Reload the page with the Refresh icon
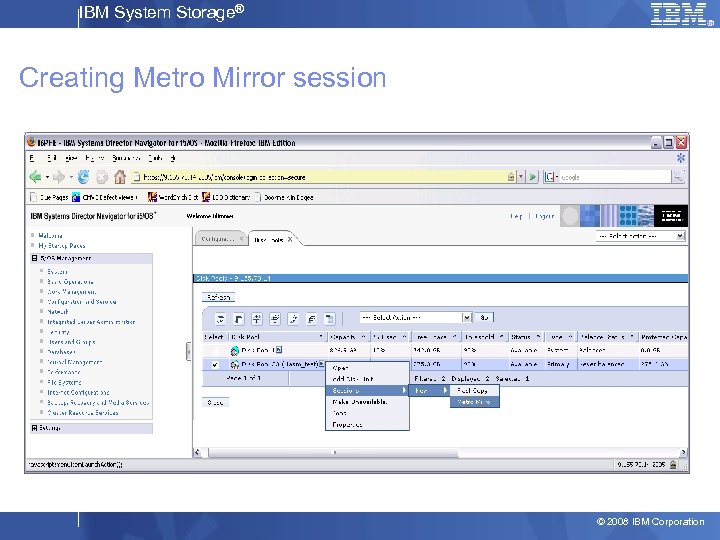The image size is (720, 540). [x=83, y=177]
